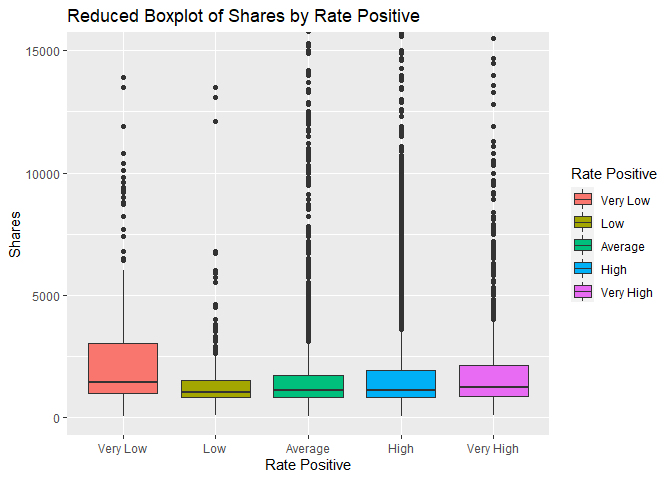The height and width of the screenshot is (480, 672).
Task: Click the chart title text
Action: point(242,16)
